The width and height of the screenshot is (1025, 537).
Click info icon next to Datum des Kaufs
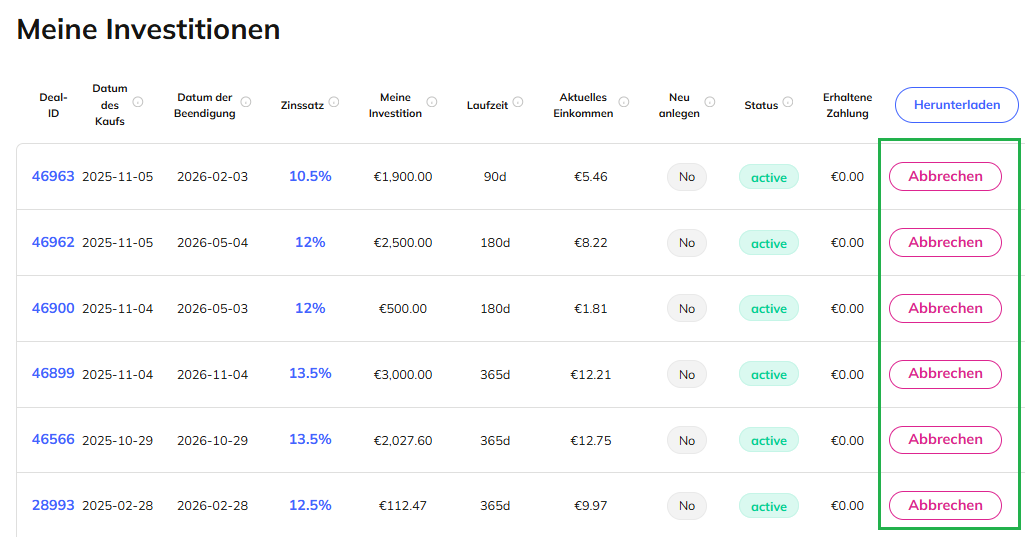(x=138, y=102)
